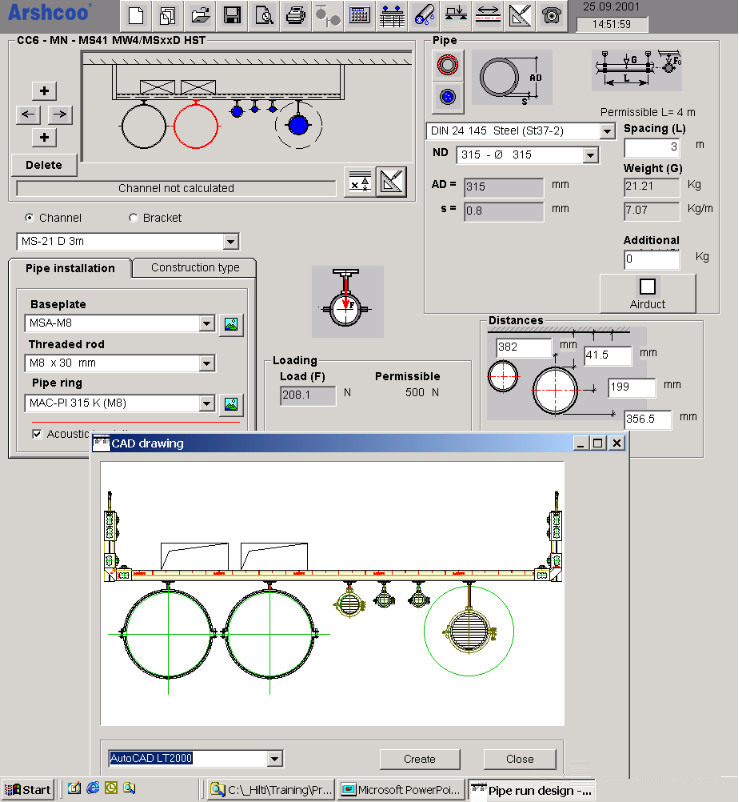Expand the Baseplate MSA-M8 dropdown
739x802 pixels.
(x=207, y=323)
